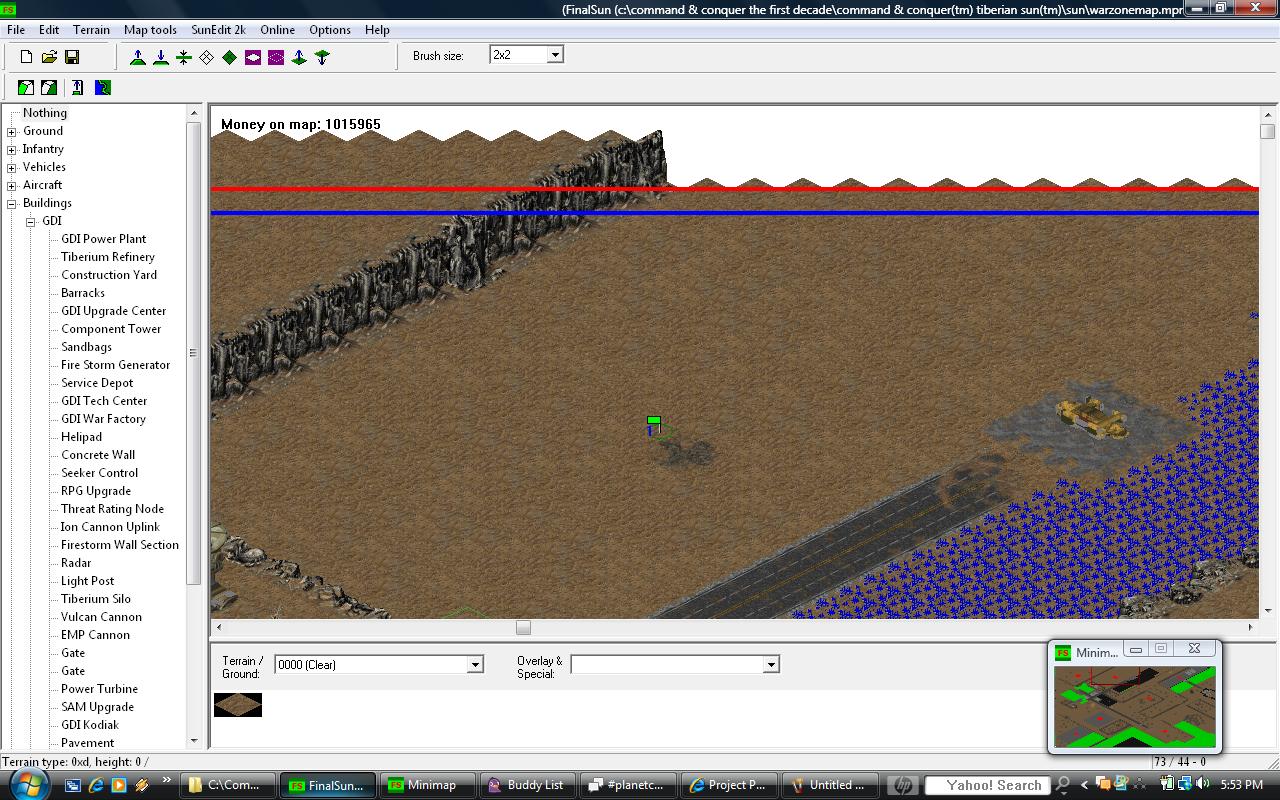The width and height of the screenshot is (1280, 800).
Task: Select Construction Yard building
Action: coord(109,275)
